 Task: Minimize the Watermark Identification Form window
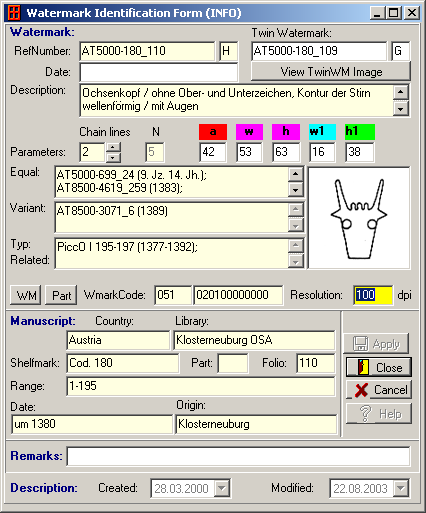pos(378,13)
